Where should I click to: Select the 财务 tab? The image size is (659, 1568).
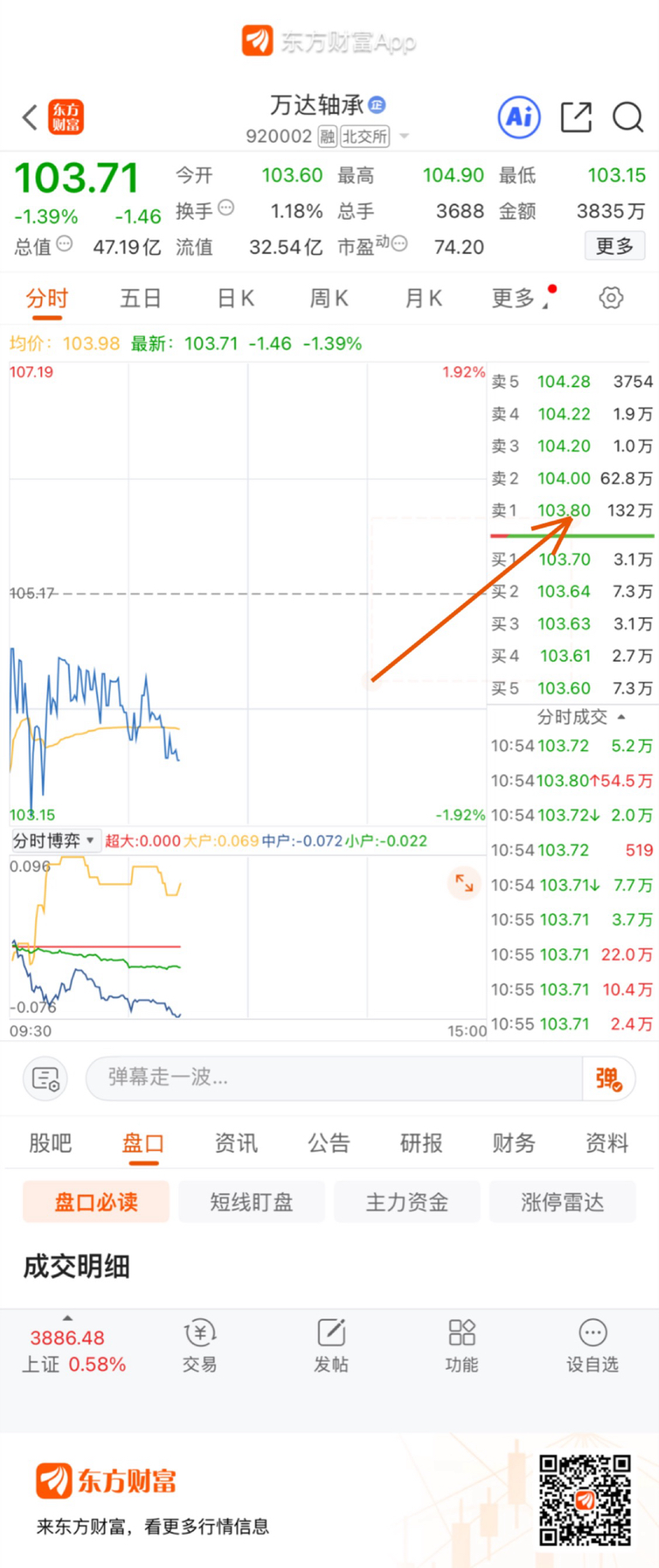pyautogui.click(x=514, y=1142)
